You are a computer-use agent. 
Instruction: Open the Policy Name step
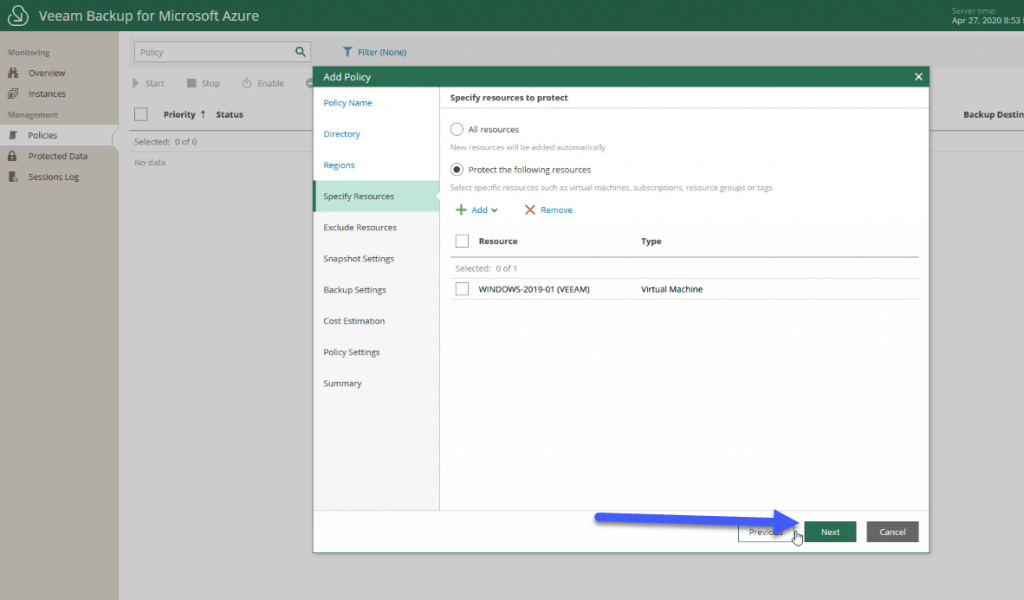tap(347, 103)
